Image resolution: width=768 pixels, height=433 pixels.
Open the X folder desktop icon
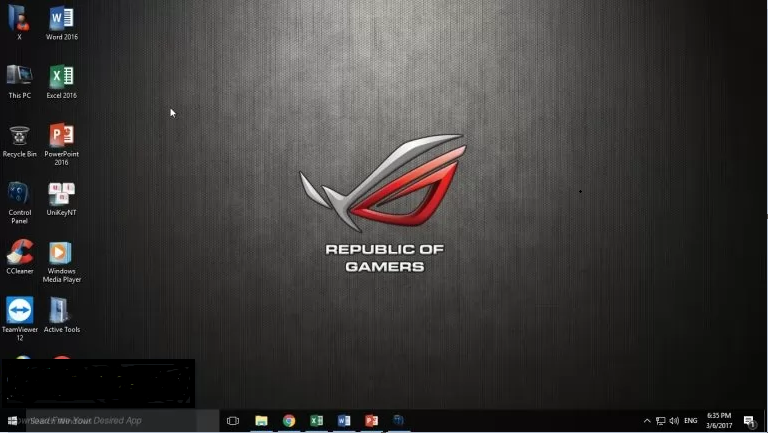[19, 21]
